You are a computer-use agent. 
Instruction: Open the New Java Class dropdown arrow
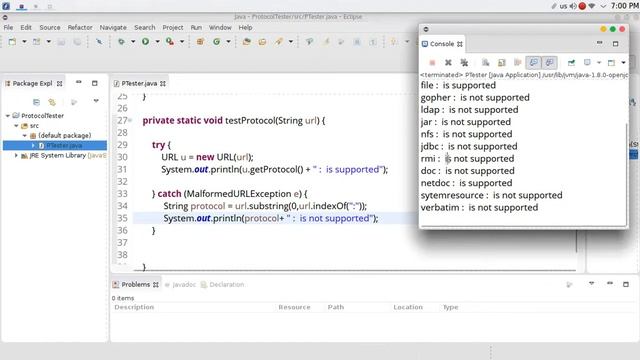(x=228, y=42)
